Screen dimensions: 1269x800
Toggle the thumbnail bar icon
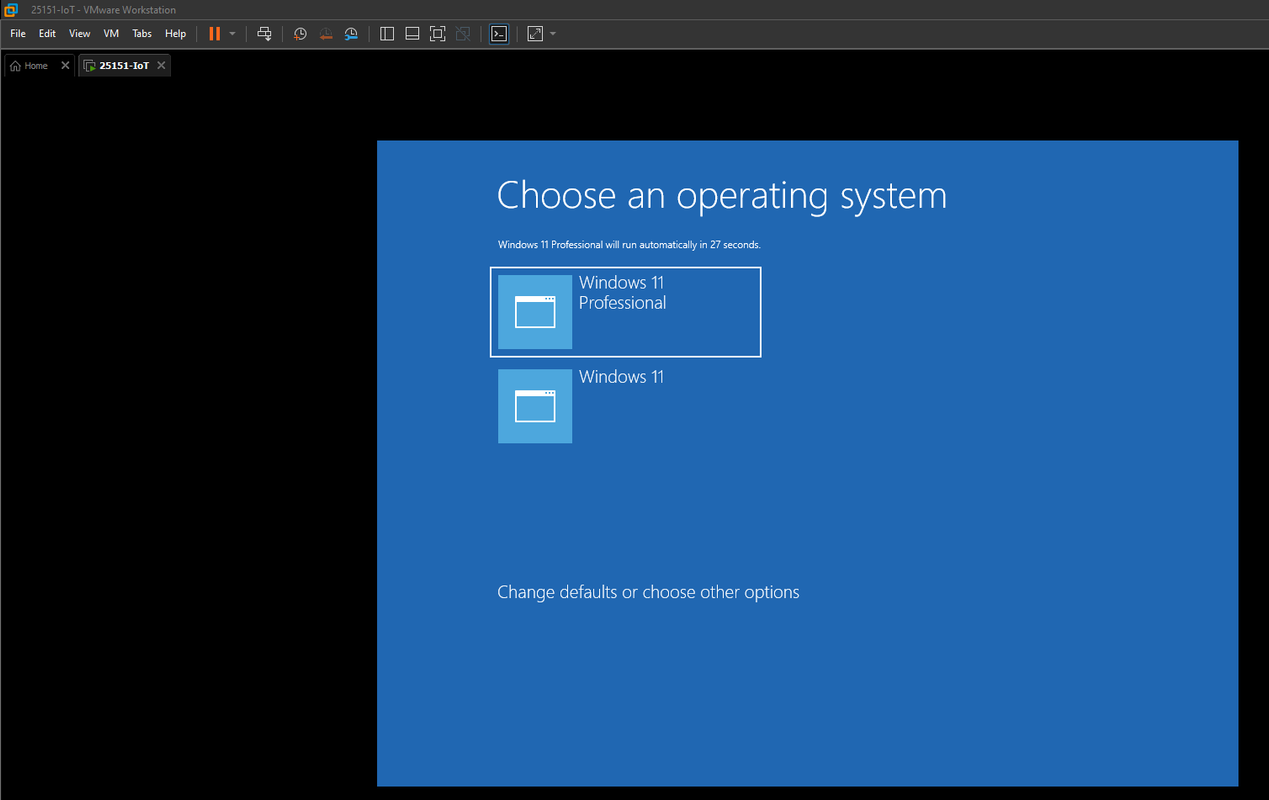(412, 33)
